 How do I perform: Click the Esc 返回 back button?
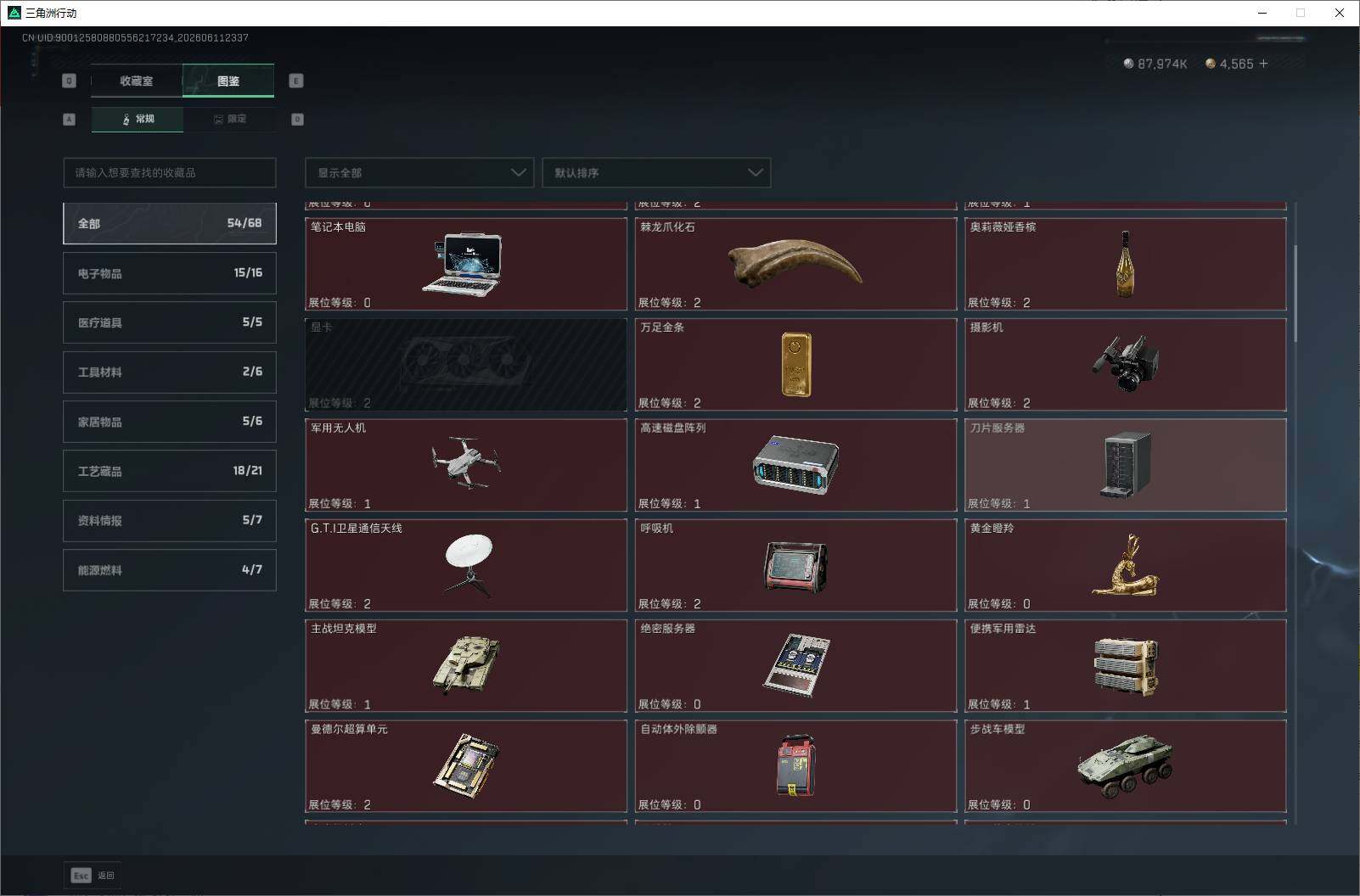click(x=93, y=875)
